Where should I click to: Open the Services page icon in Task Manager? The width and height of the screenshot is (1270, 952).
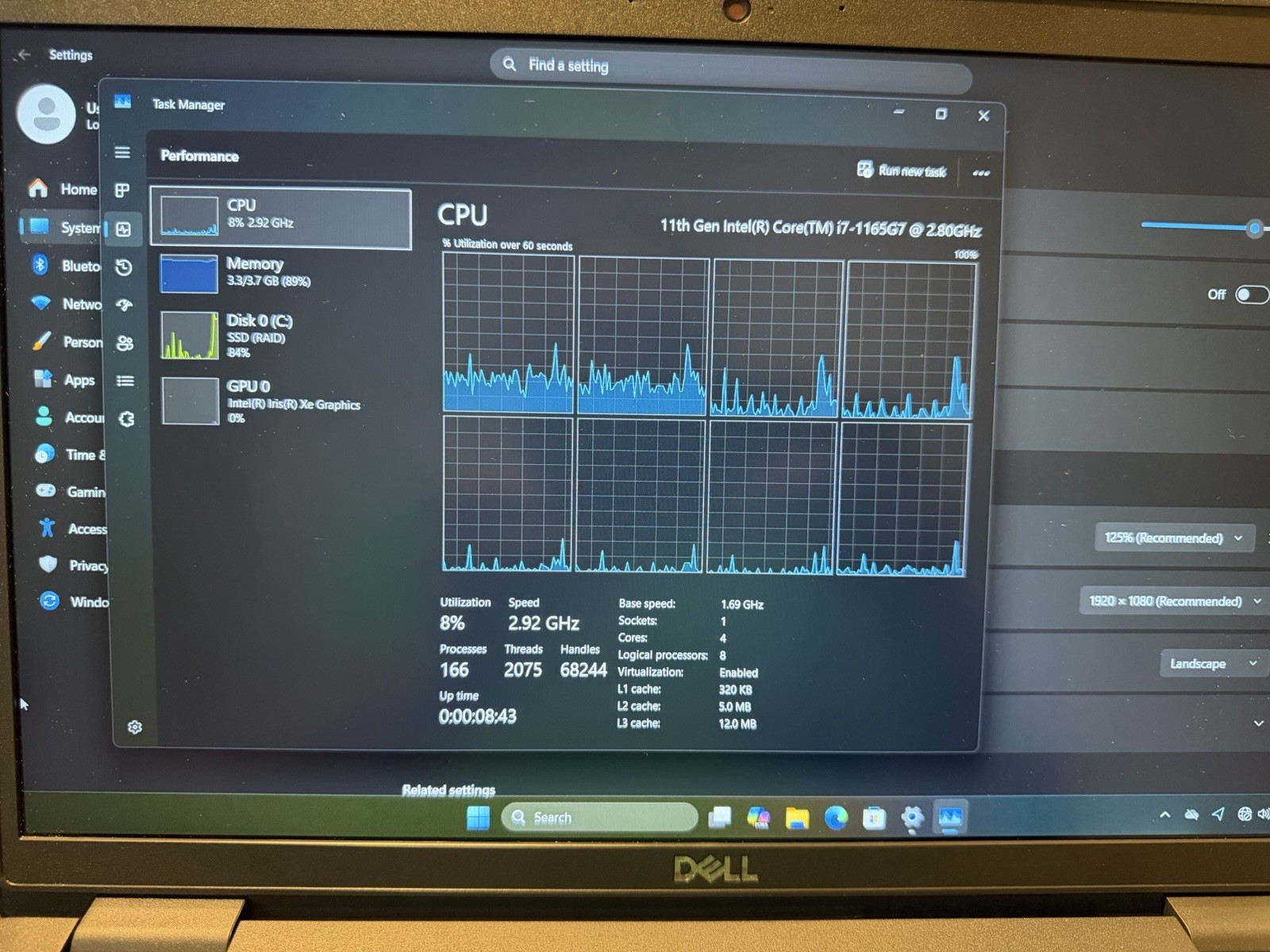[126, 419]
